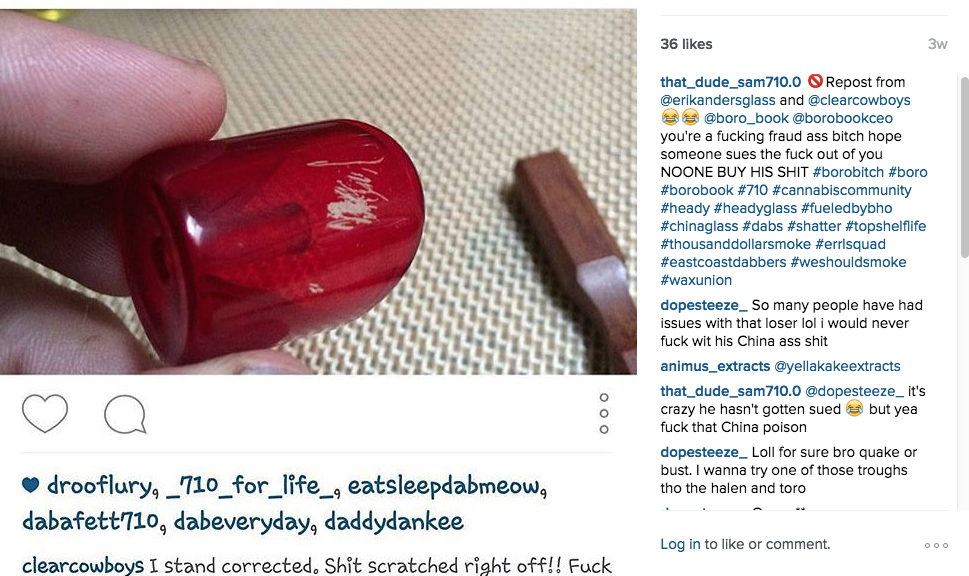This screenshot has width=969, height=576.
Task: Click the clearcowboys username under the photo
Action: point(83,565)
